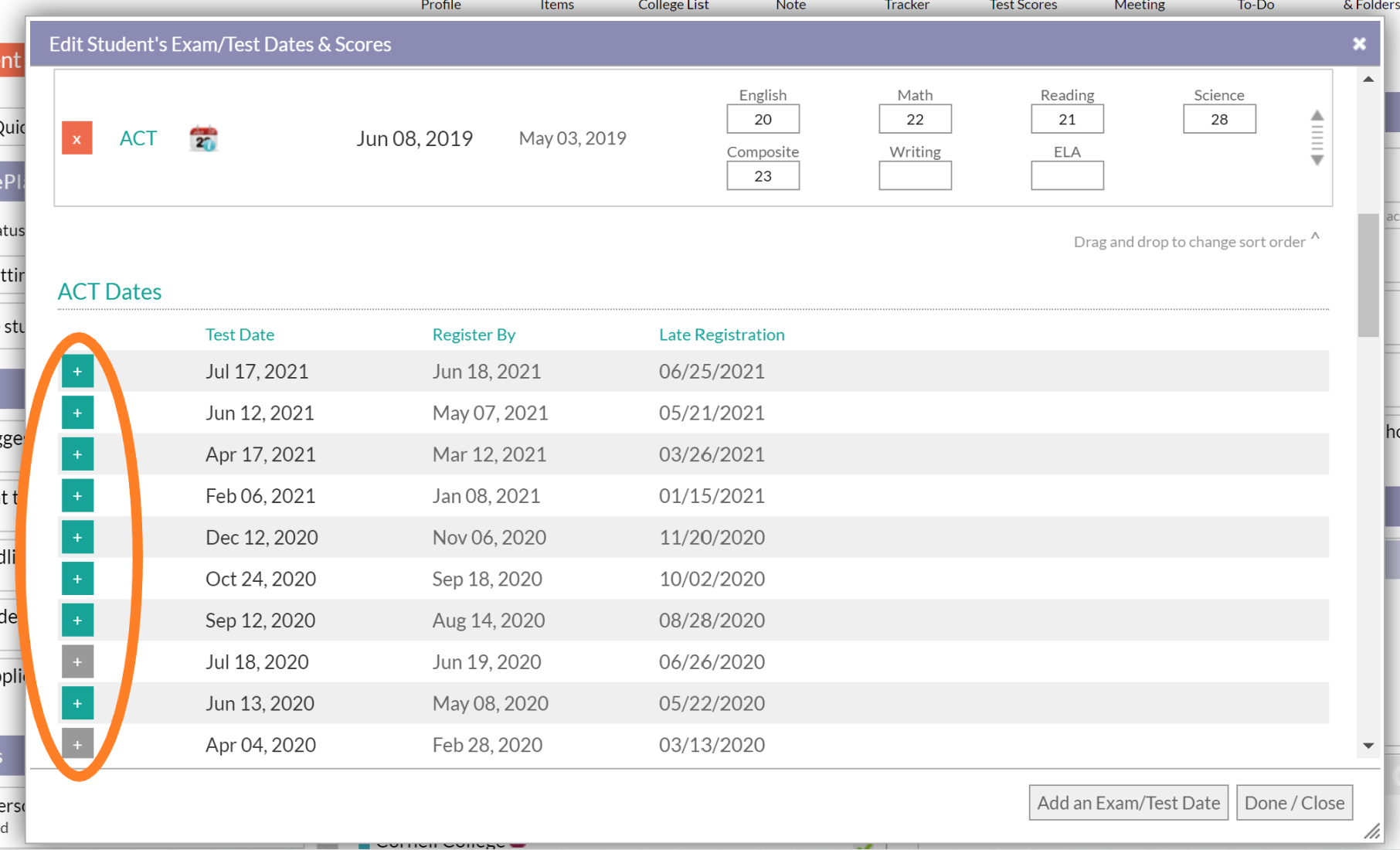
Task: Click the English score field
Action: tap(763, 120)
